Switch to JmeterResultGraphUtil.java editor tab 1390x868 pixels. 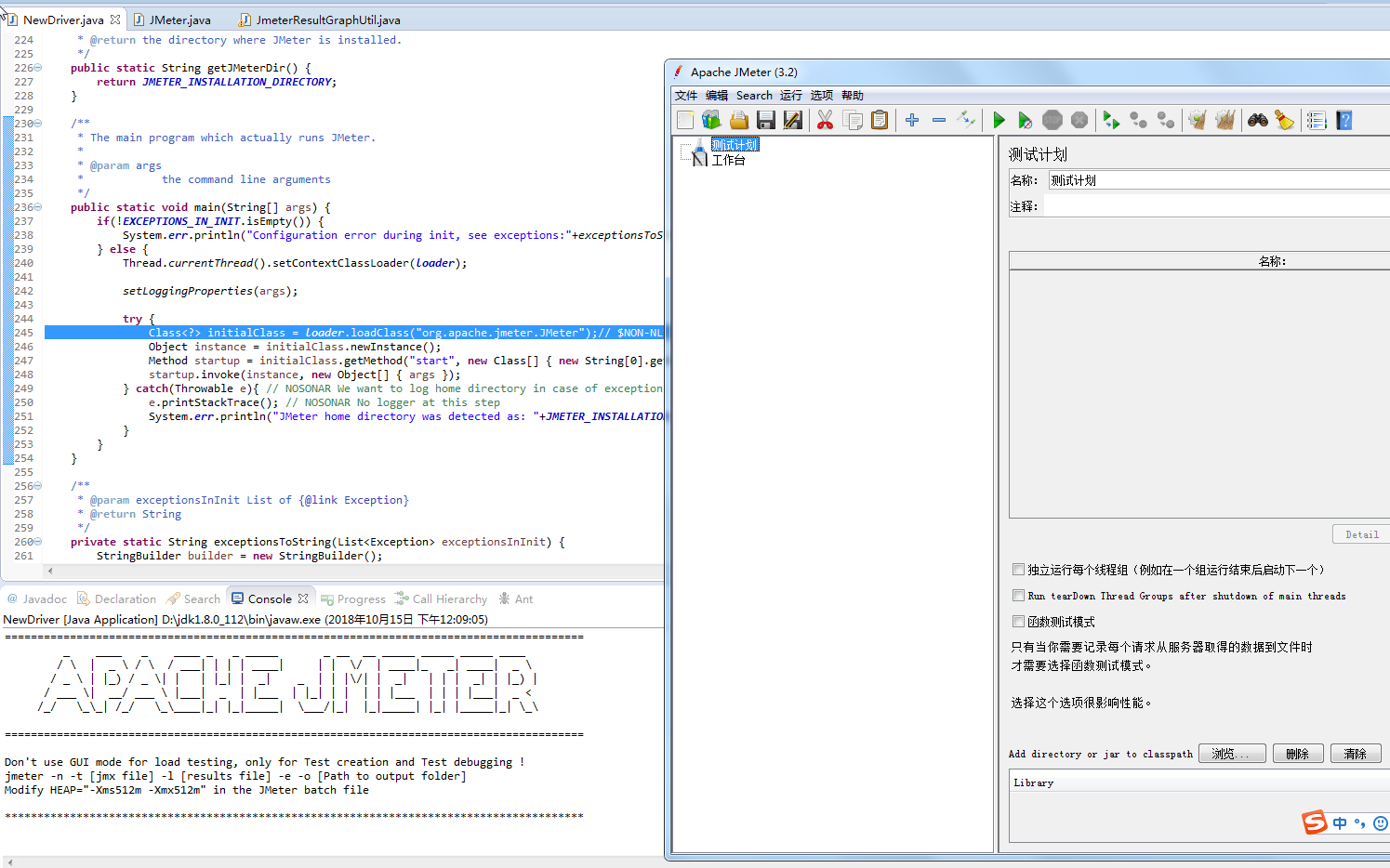point(321,20)
